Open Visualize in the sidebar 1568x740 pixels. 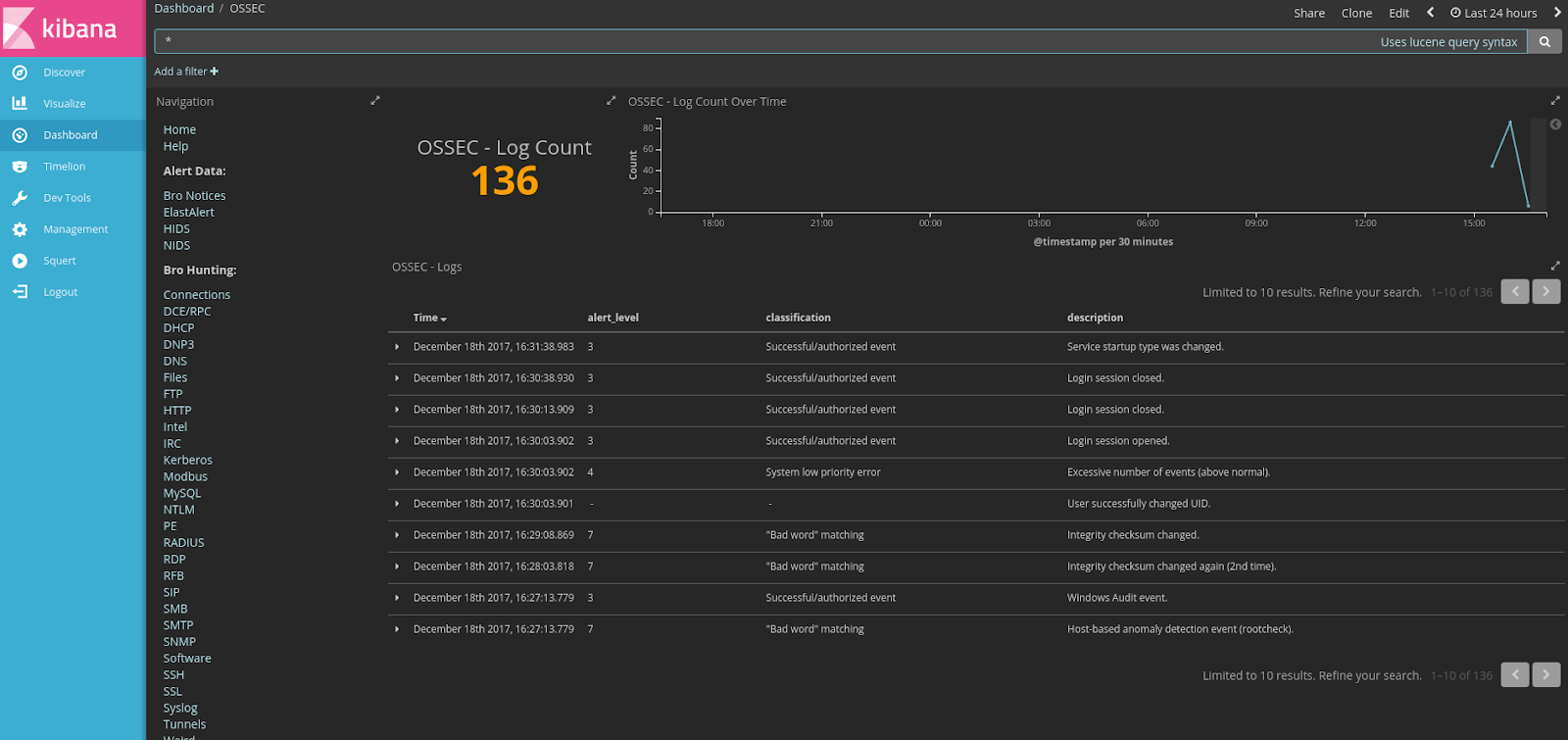[x=65, y=104]
